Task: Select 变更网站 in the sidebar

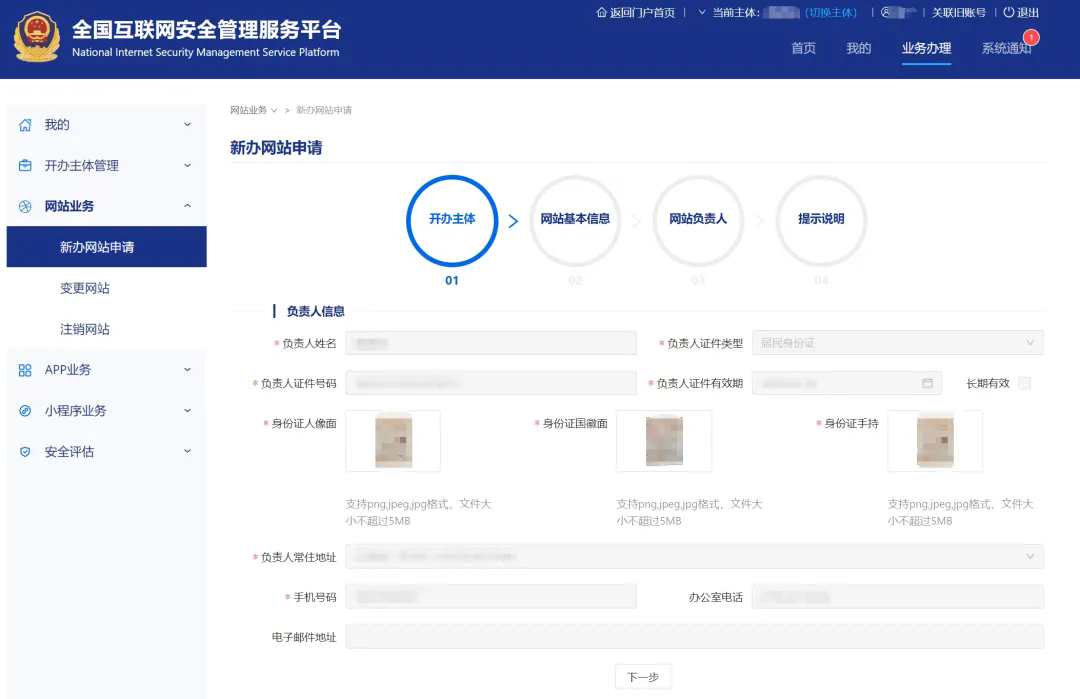Action: (85, 288)
